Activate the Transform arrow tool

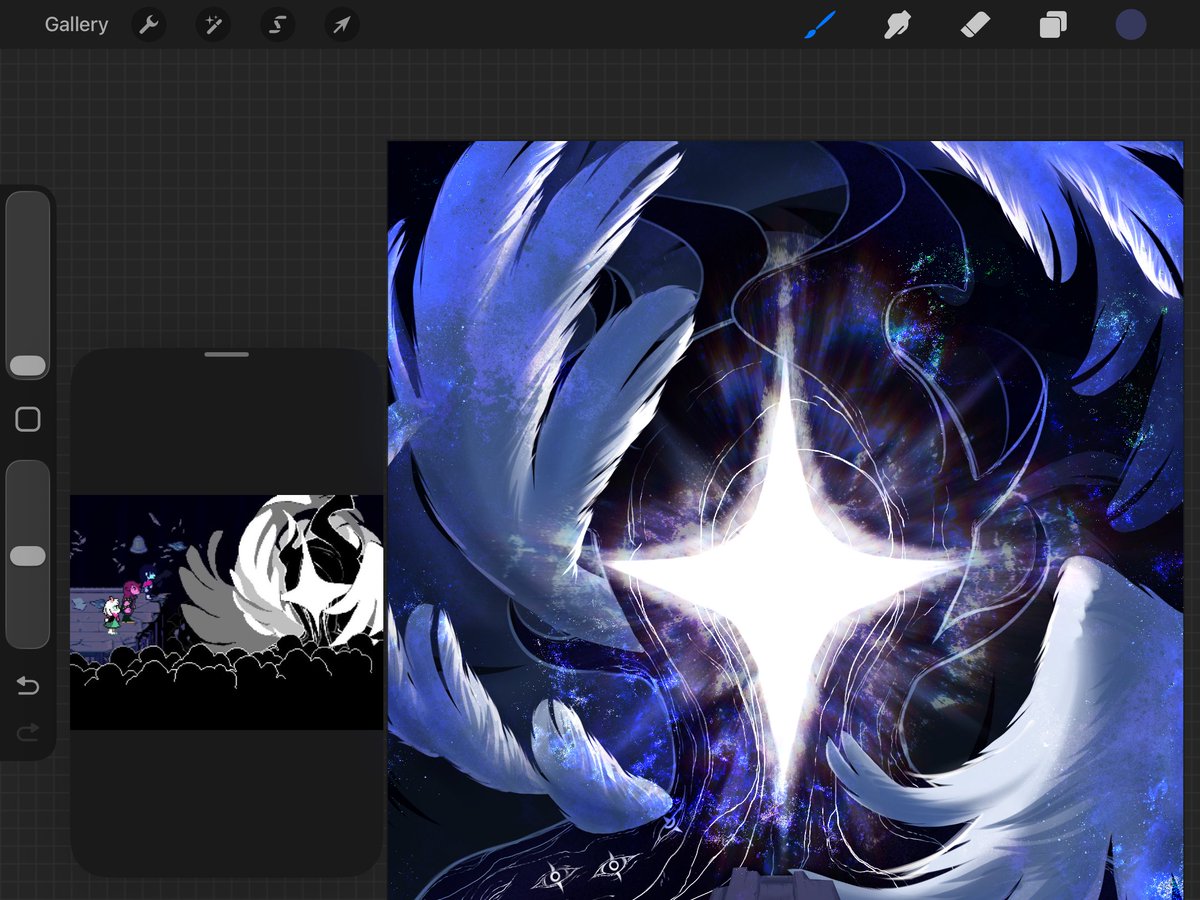point(341,25)
